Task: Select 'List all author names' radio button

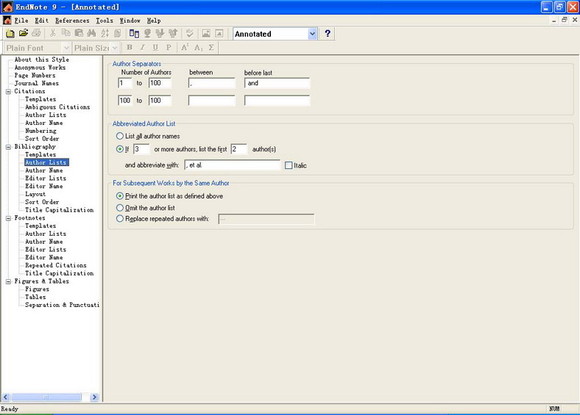Action: (119, 136)
